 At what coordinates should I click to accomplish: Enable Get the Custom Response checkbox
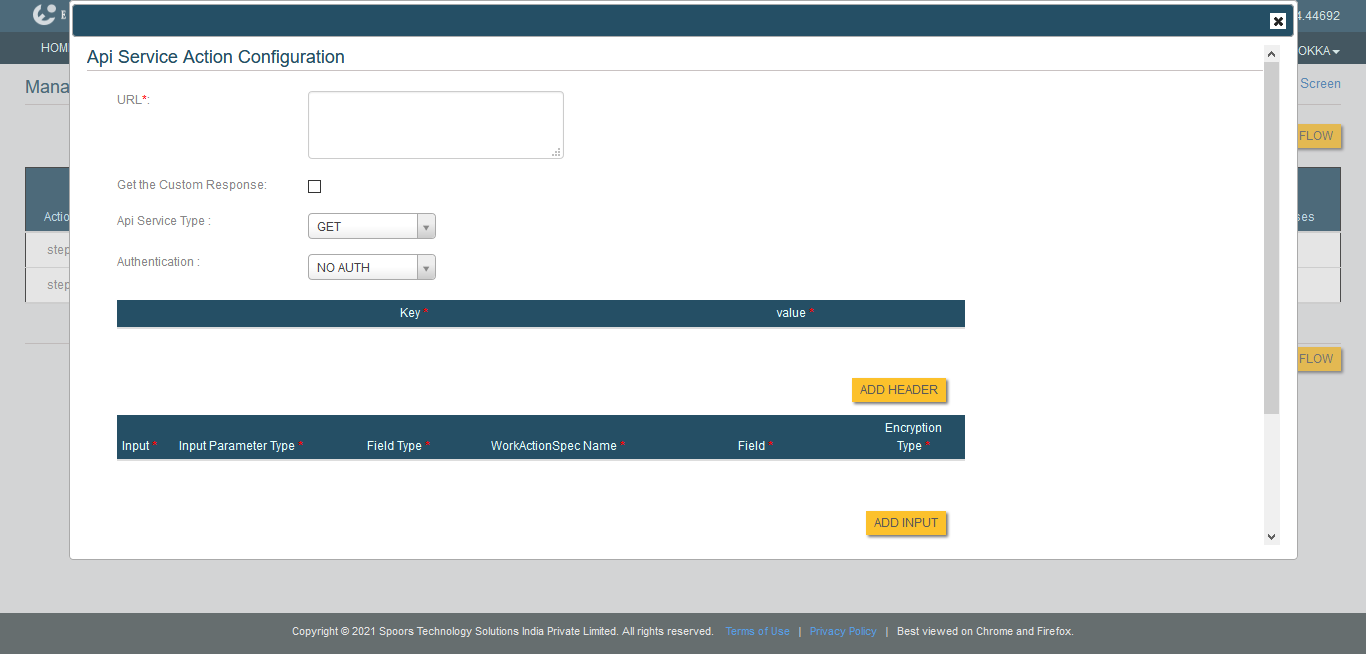click(x=314, y=186)
